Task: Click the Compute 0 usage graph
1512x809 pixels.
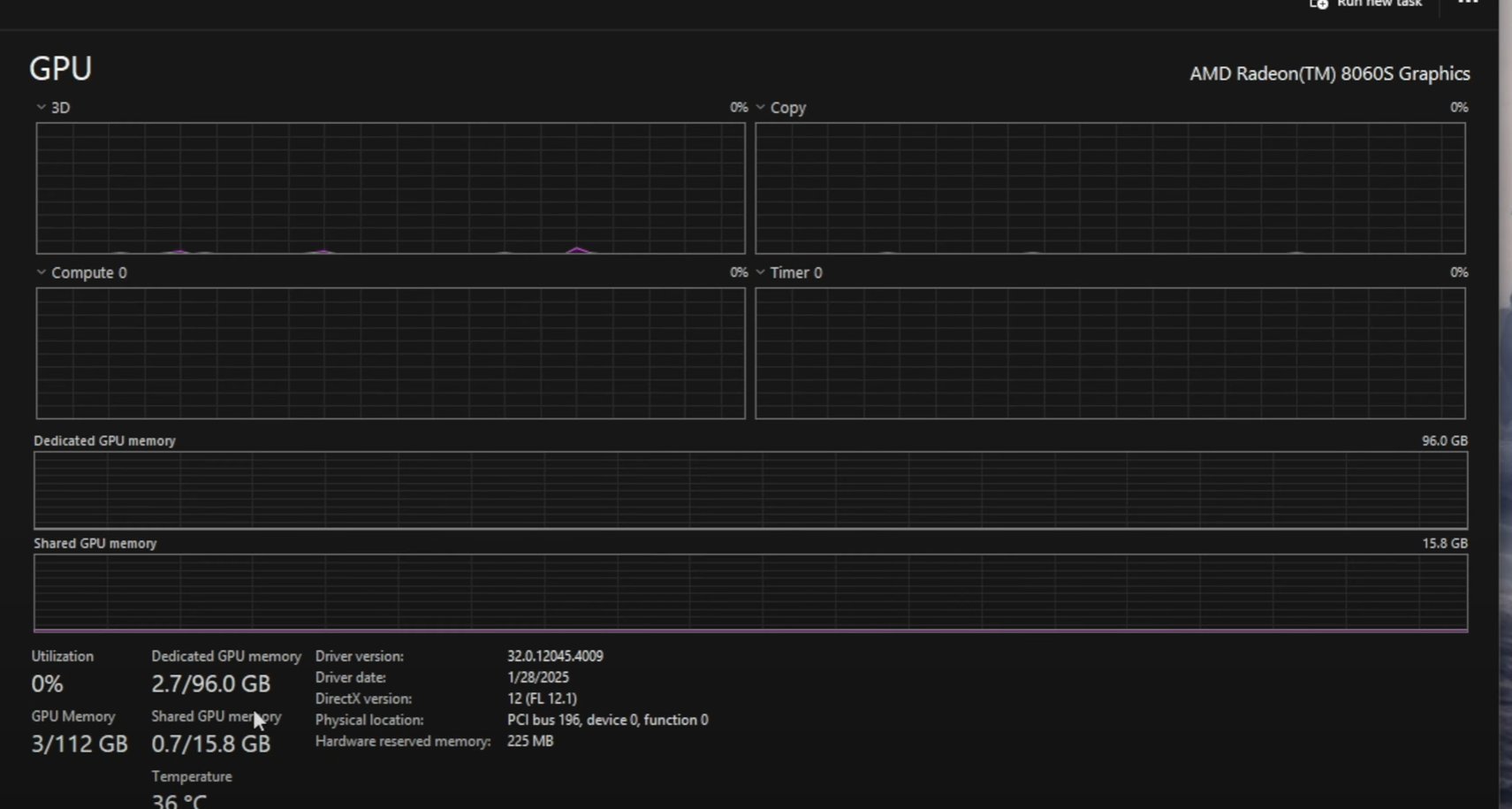Action: [x=391, y=354]
